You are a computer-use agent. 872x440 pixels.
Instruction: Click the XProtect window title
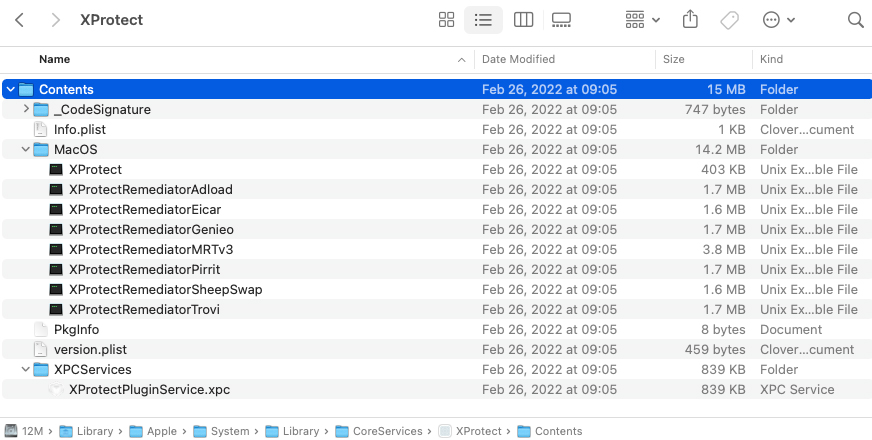click(x=111, y=20)
